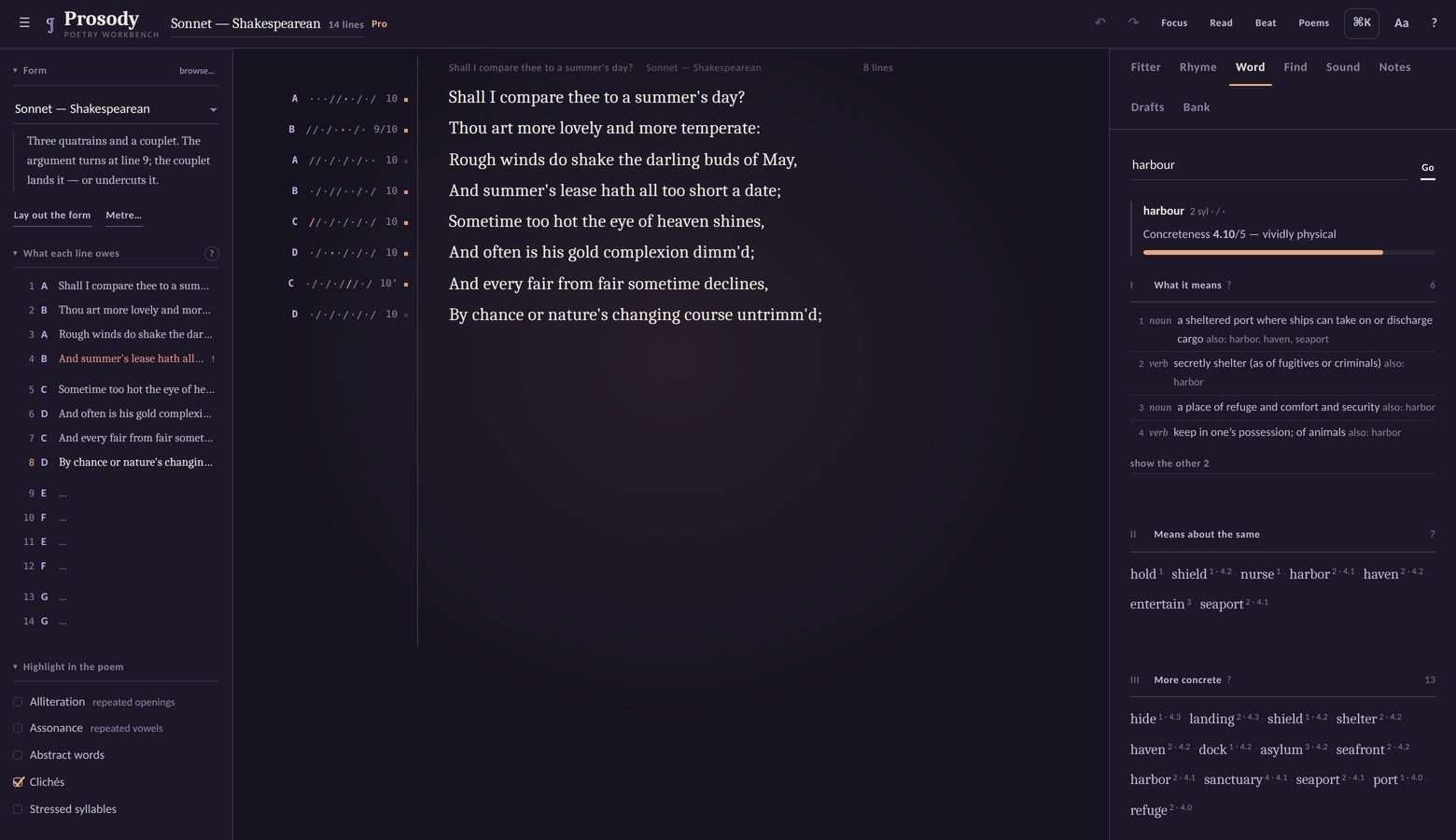Open the Bank tab

coord(1197,107)
